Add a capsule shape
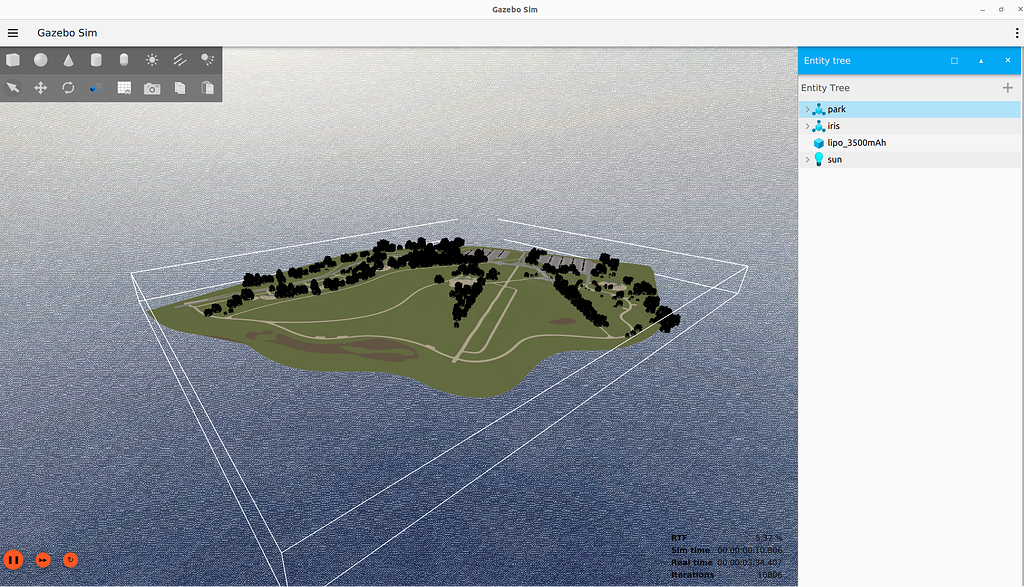The height and width of the screenshot is (587, 1024). pos(124,60)
